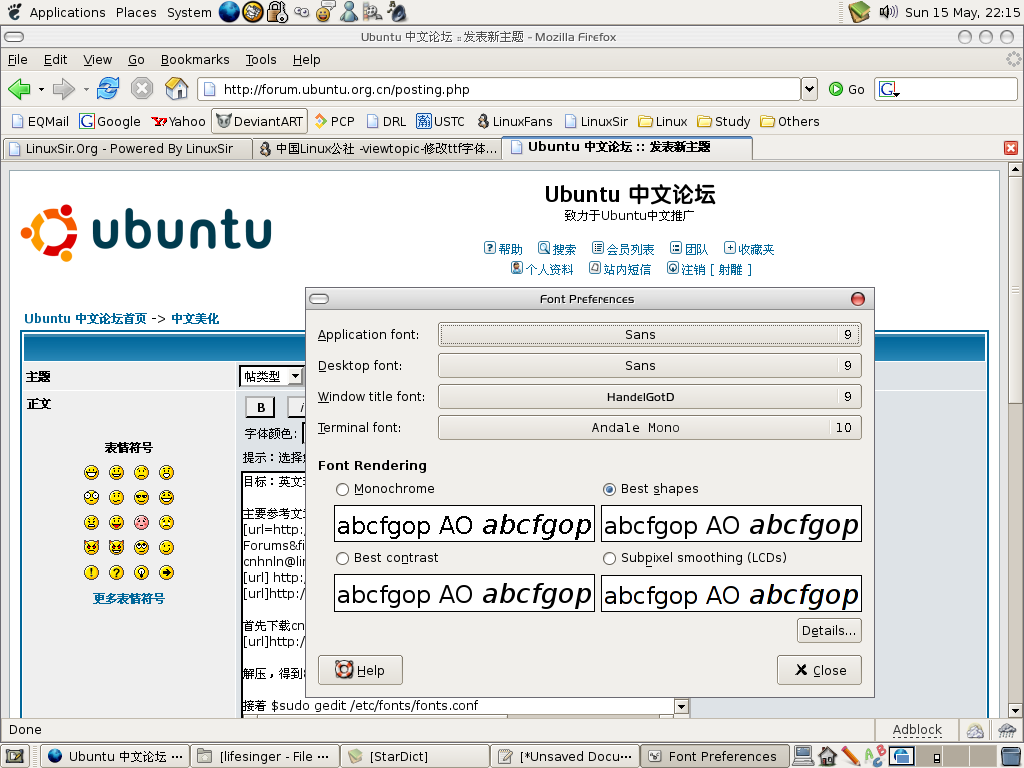
Task: Insert the arrow emoticon
Action: point(167,573)
